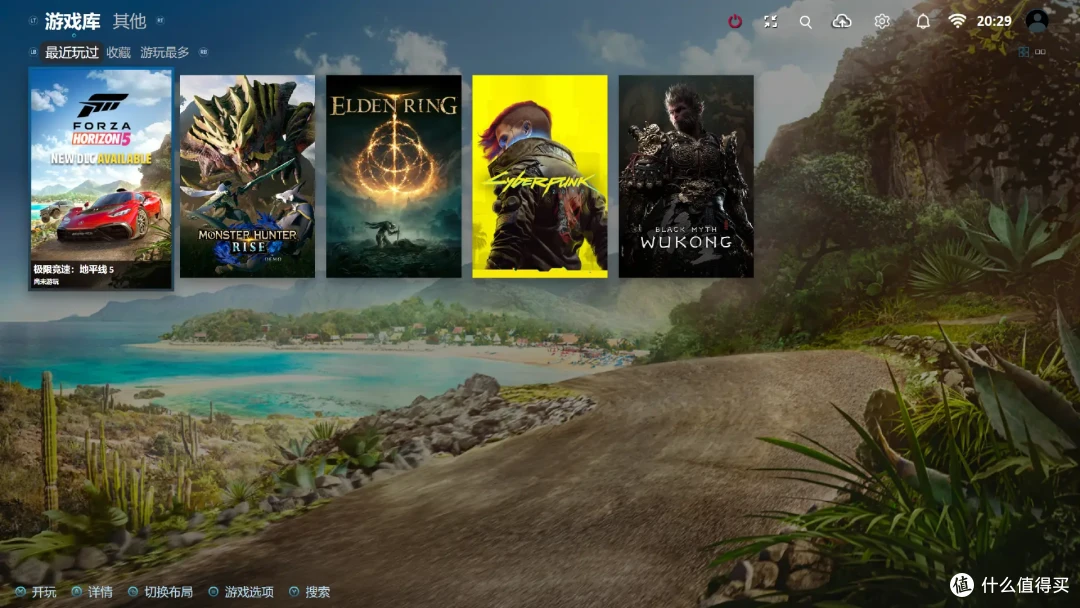Open 游戏选项 game options
Image resolution: width=1080 pixels, height=608 pixels.
point(241,591)
